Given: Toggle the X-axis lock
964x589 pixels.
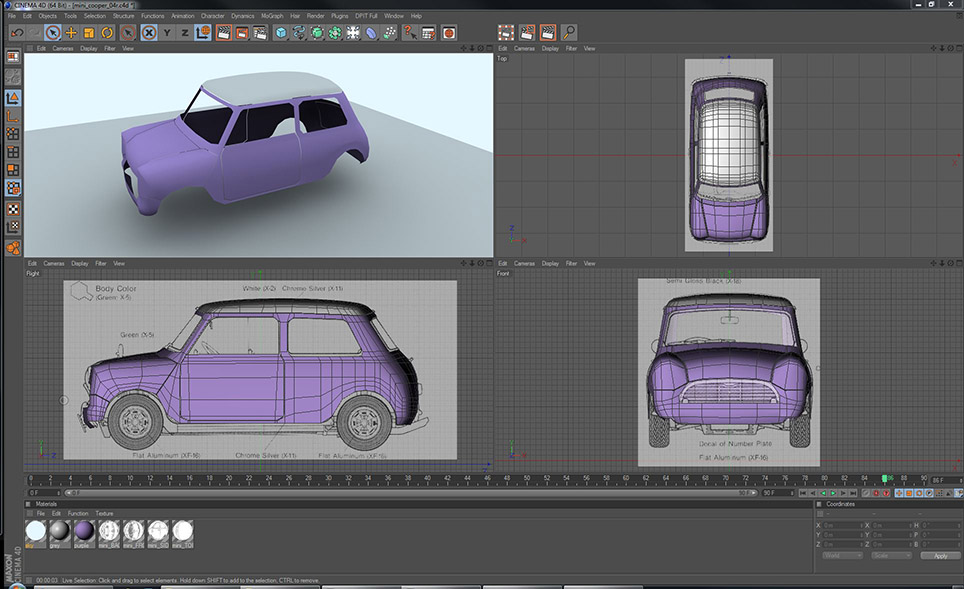Looking at the screenshot, I should click(148, 33).
